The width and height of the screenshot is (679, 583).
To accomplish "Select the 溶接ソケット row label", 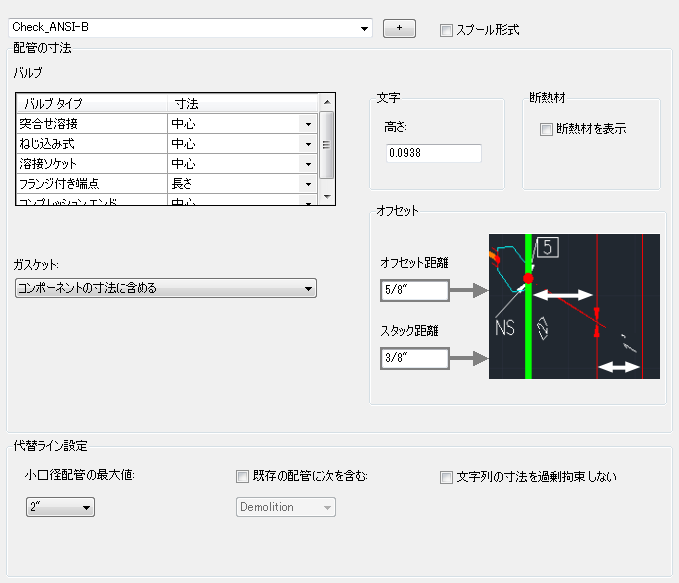I will 48,164.
